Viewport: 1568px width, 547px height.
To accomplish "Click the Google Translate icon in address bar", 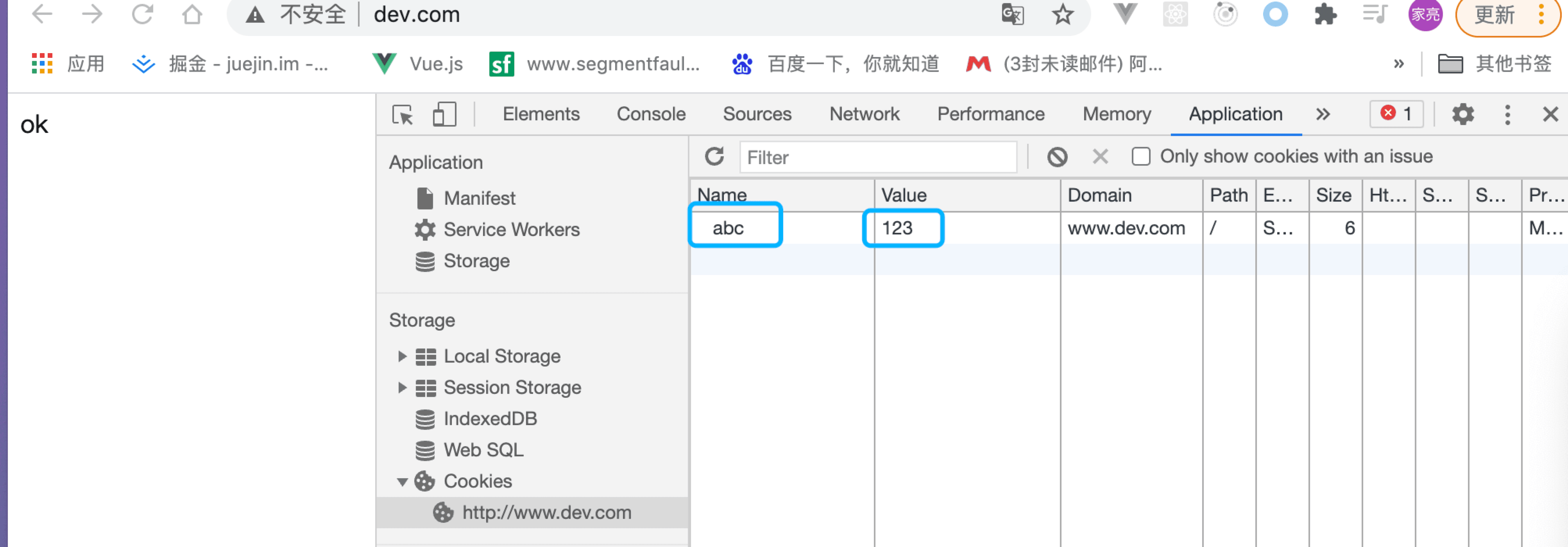I will [x=1012, y=14].
